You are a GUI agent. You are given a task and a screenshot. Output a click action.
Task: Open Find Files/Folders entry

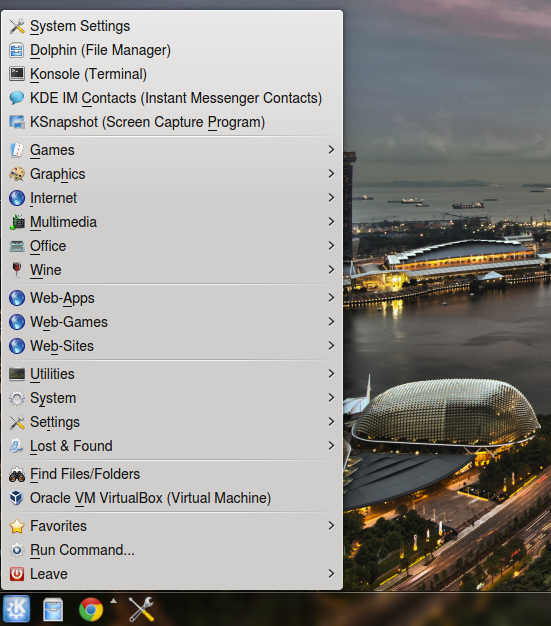172,474
